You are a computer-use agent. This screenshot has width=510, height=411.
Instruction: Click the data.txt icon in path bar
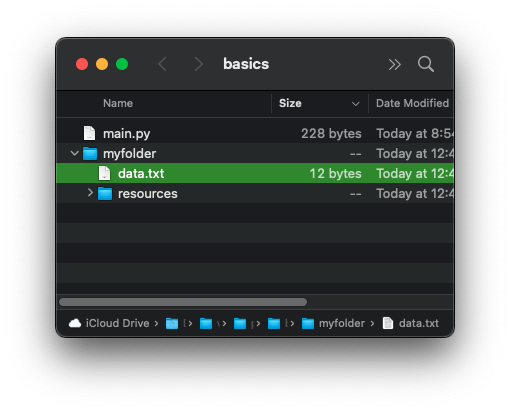tap(388, 323)
